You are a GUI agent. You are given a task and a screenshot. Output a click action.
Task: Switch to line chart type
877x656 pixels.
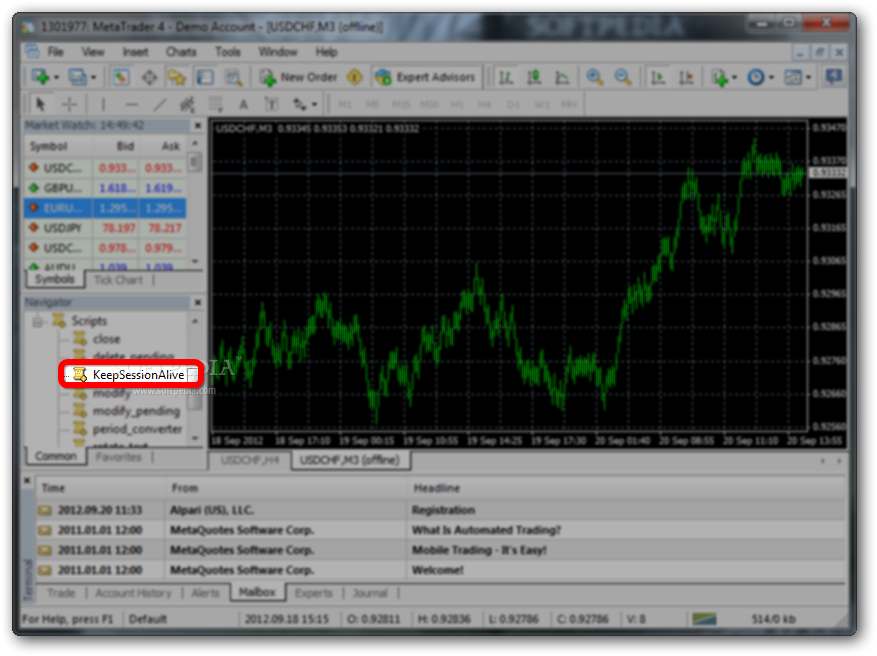[x=562, y=77]
